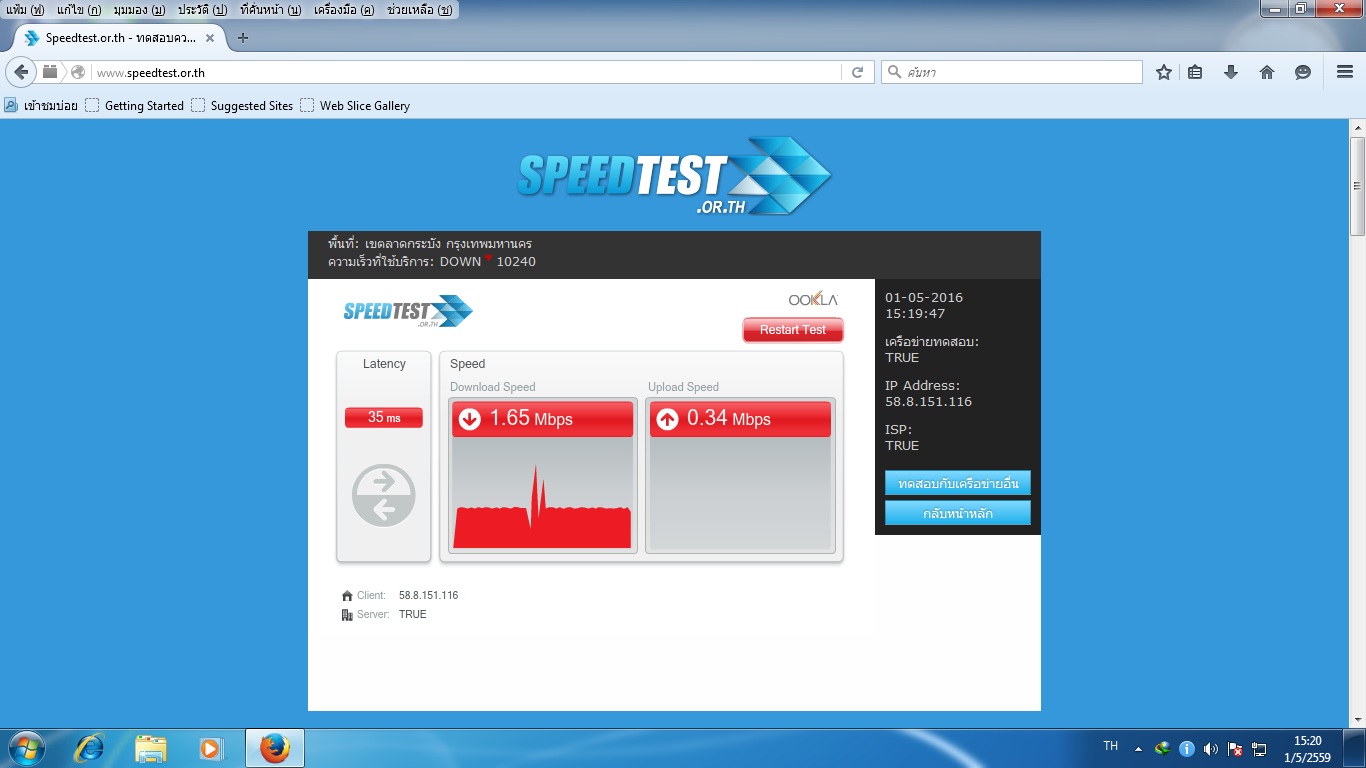Click the volume speaker tray icon

(x=1211, y=748)
